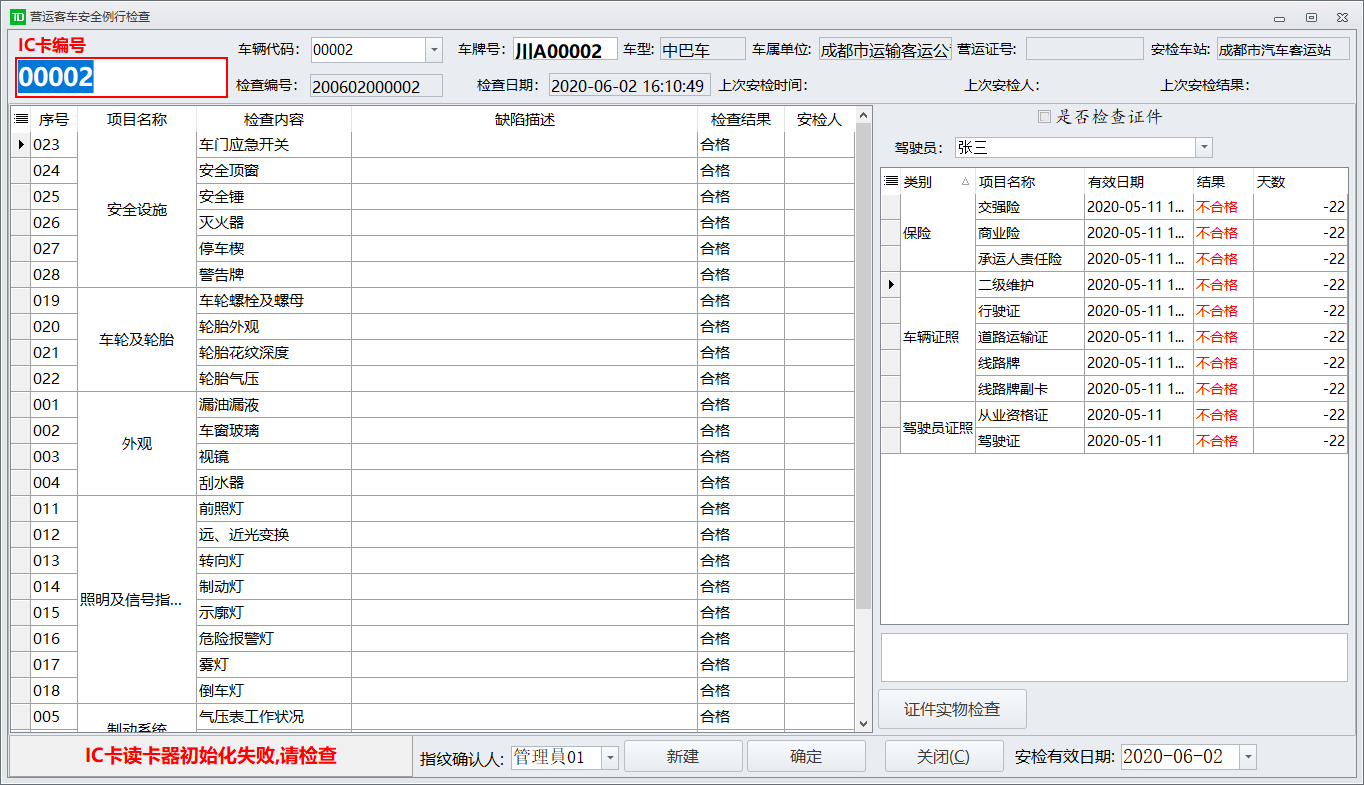Select row indicator for item 023

click(x=21, y=145)
